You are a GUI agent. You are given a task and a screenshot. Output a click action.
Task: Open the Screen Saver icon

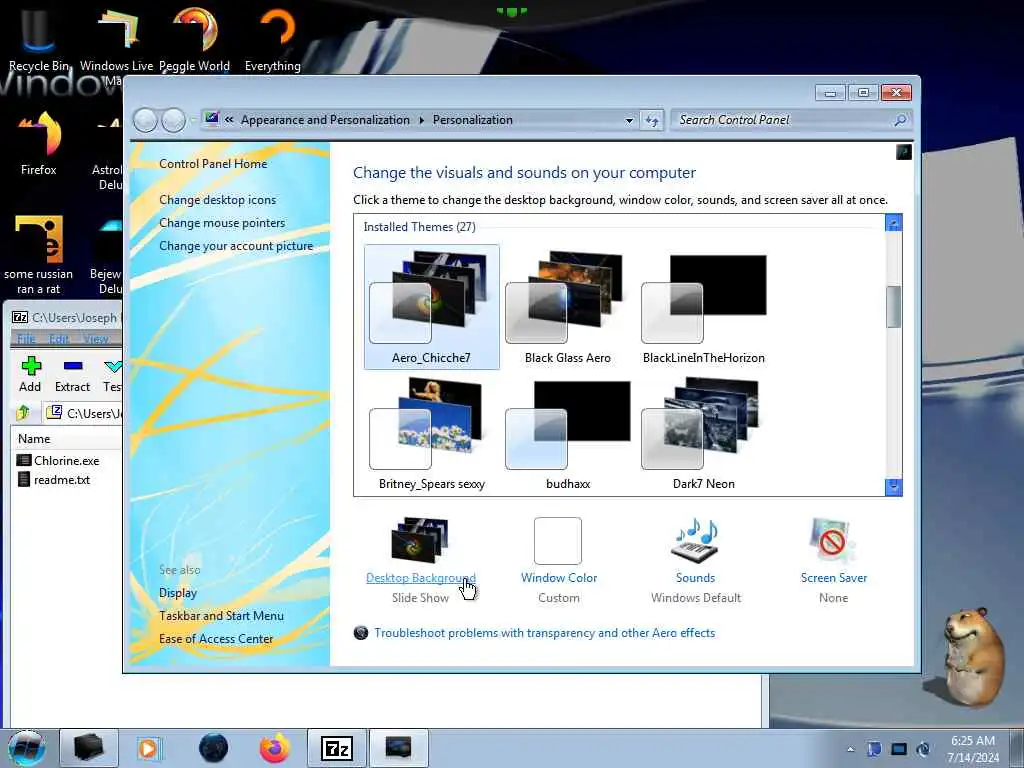point(833,540)
